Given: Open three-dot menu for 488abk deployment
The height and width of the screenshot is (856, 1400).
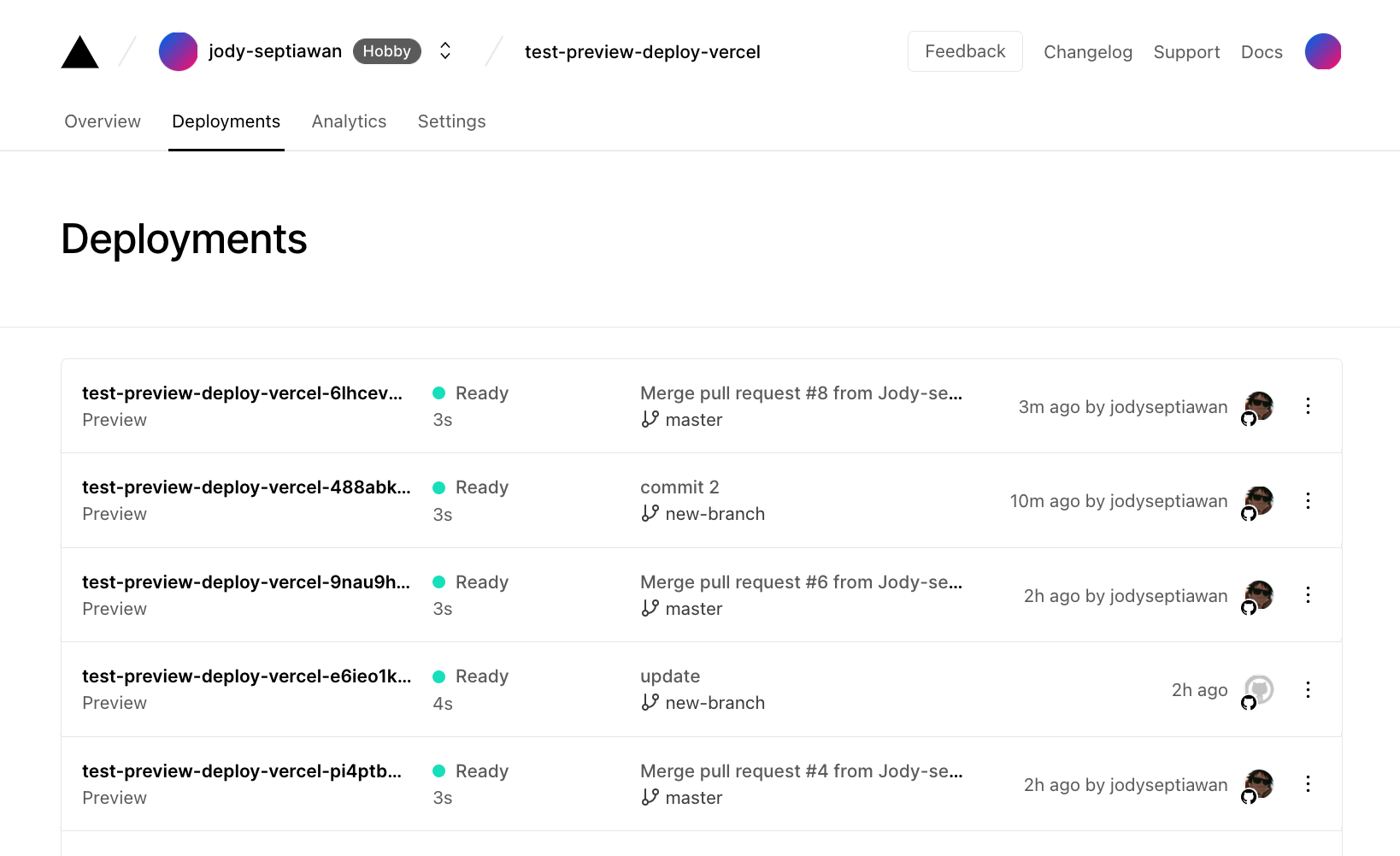Looking at the screenshot, I should coord(1307,500).
